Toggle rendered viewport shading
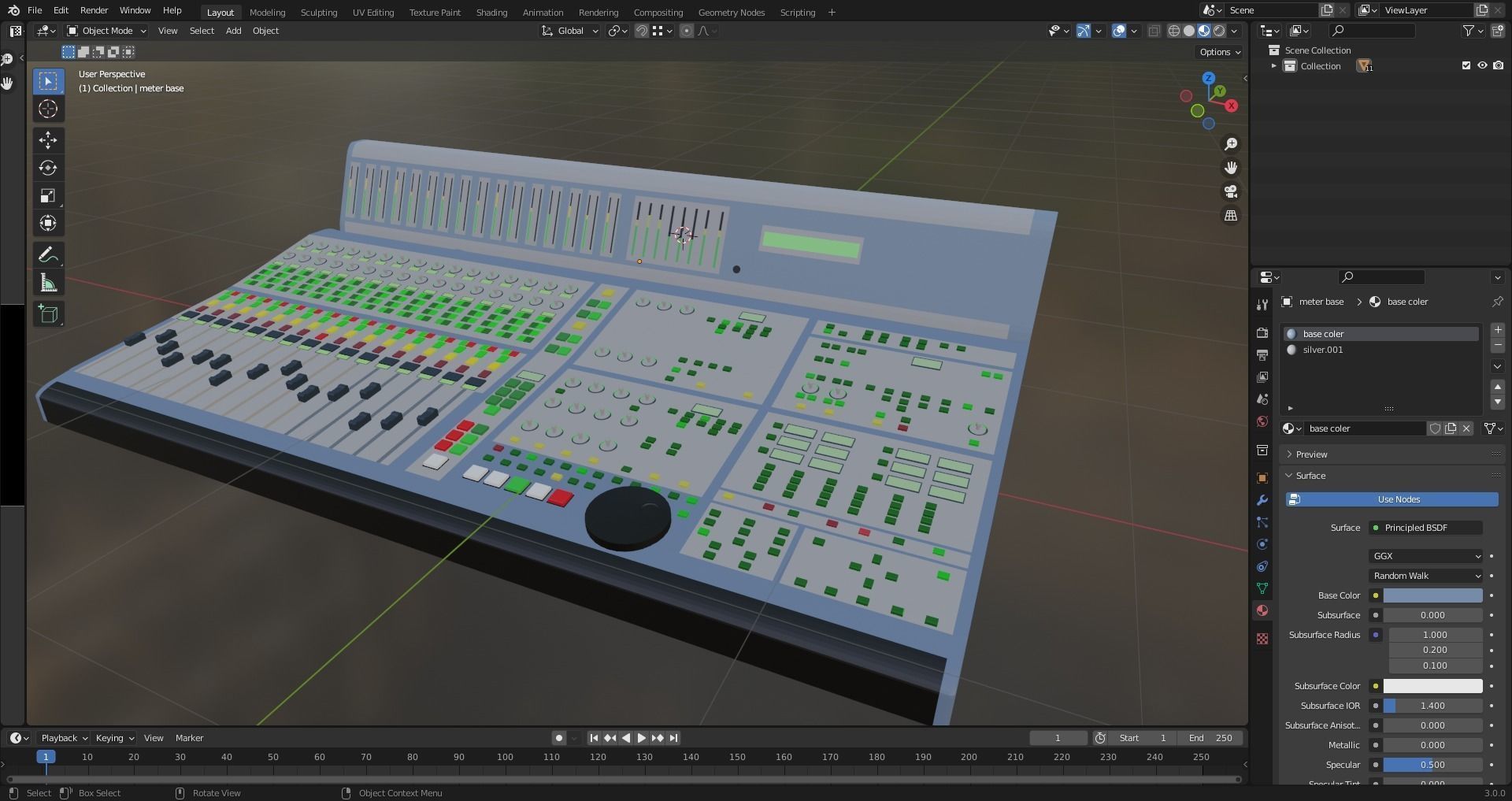Screen dimensions: 1512x801 1217,31
